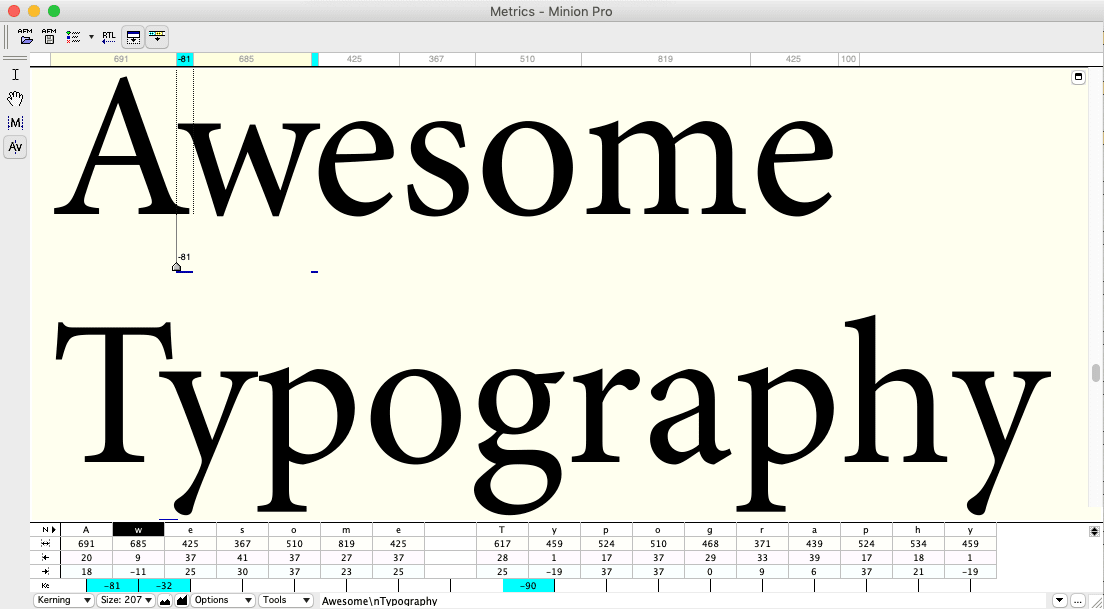Open the Tools menu
The width and height of the screenshot is (1104, 609).
[285, 601]
